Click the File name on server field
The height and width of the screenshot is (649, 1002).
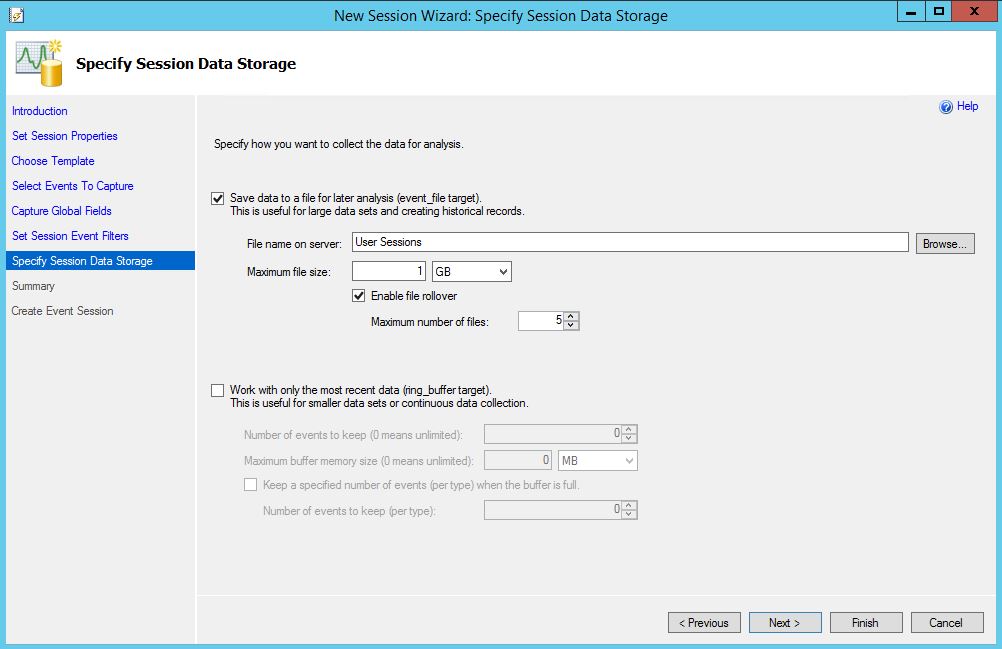(x=630, y=242)
